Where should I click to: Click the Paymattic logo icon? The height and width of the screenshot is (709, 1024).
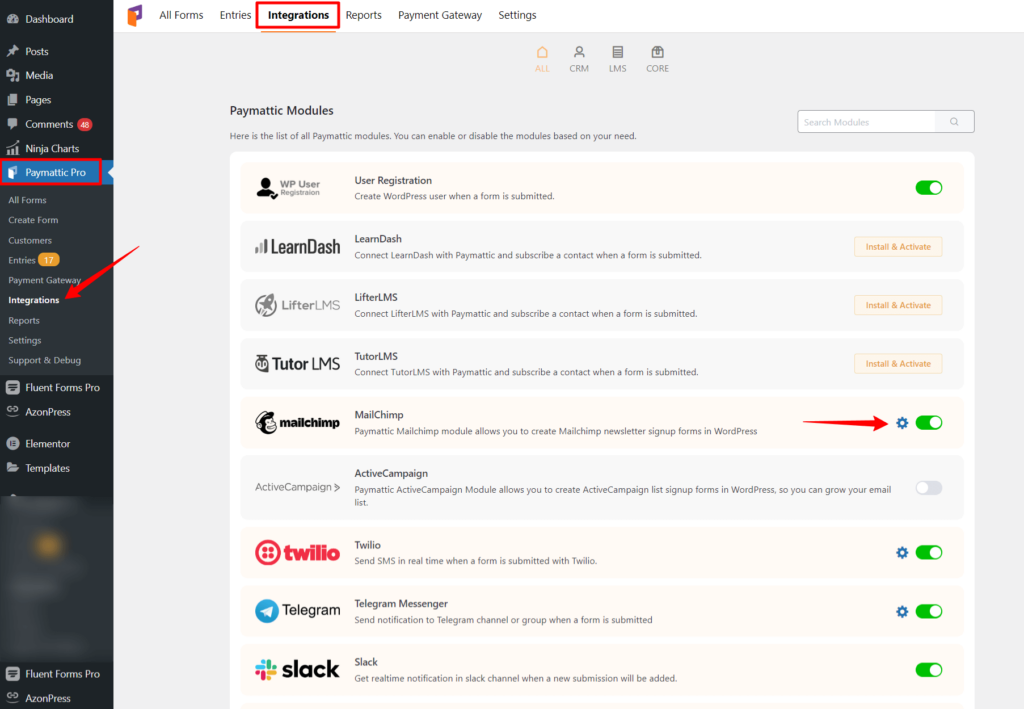click(x=135, y=15)
